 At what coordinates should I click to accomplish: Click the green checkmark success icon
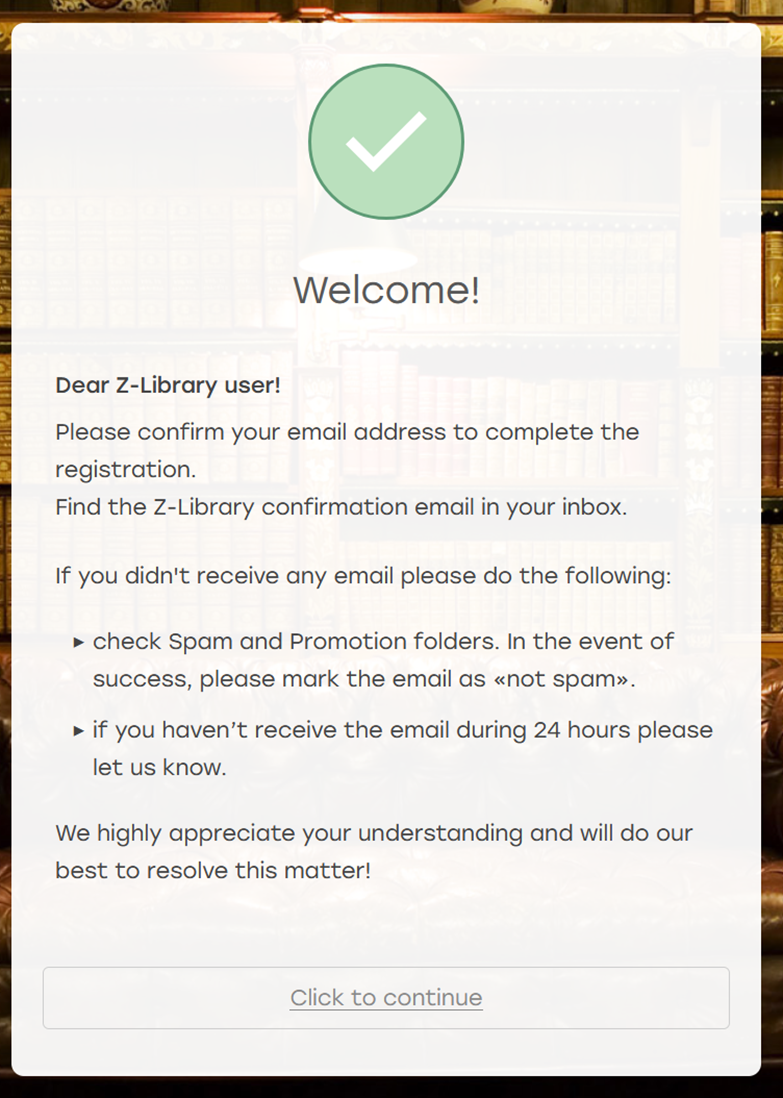click(386, 141)
